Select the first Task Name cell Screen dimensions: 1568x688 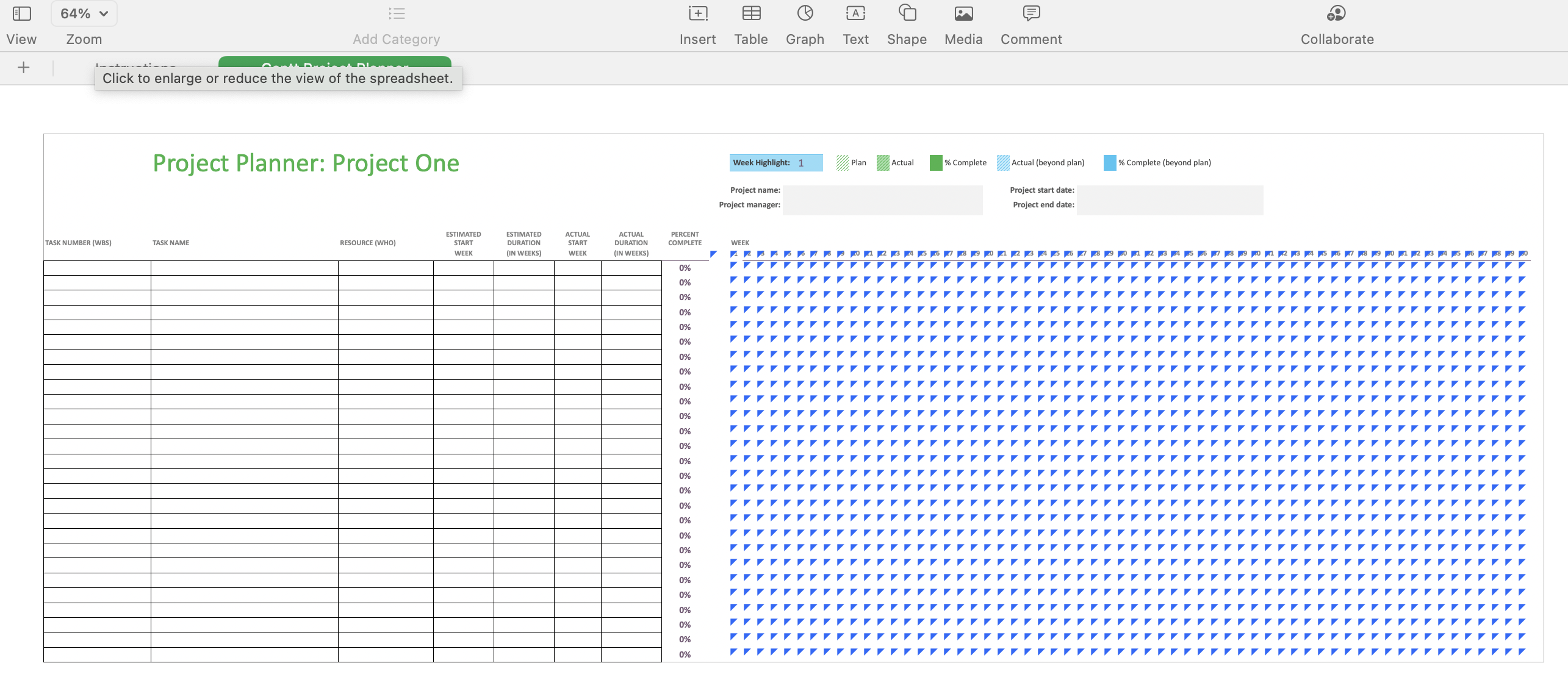tap(243, 267)
